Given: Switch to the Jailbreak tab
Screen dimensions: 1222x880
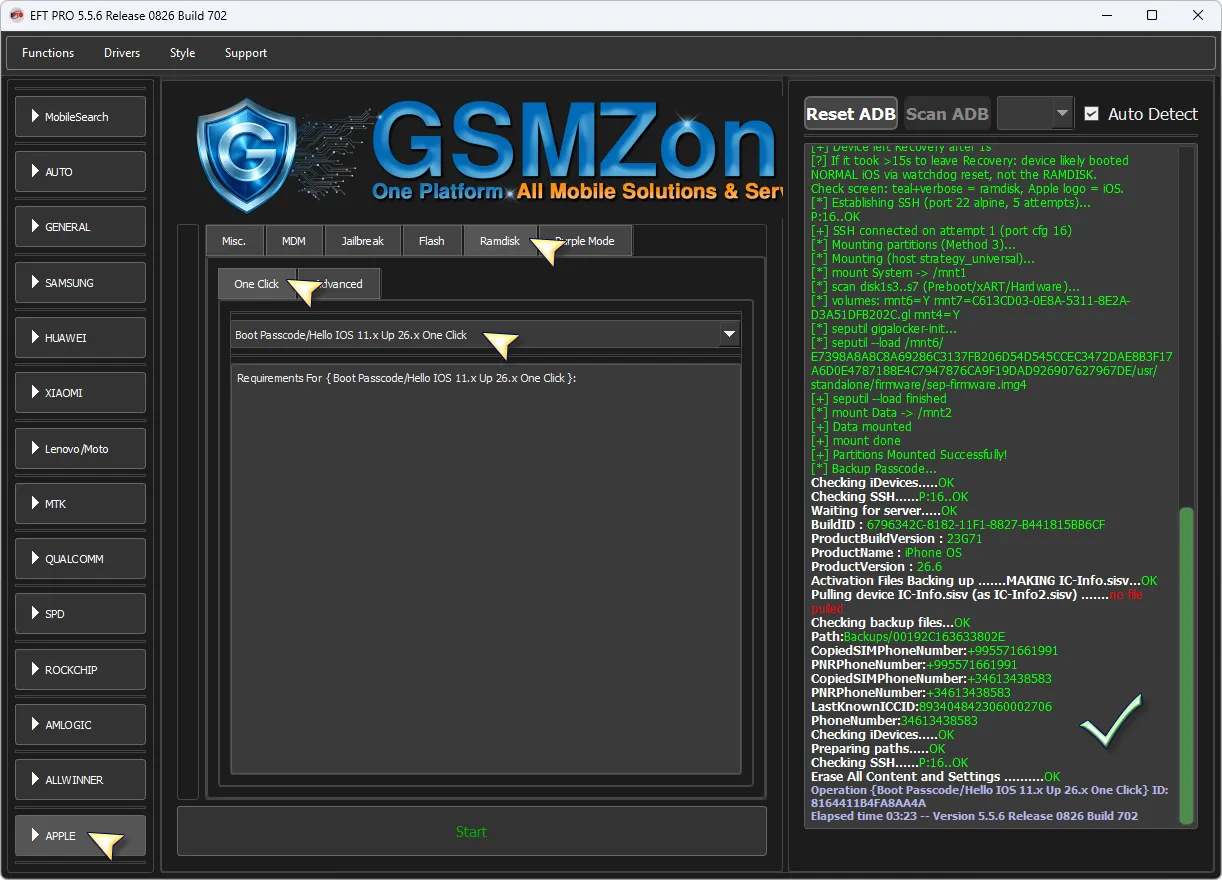Looking at the screenshot, I should tap(363, 241).
